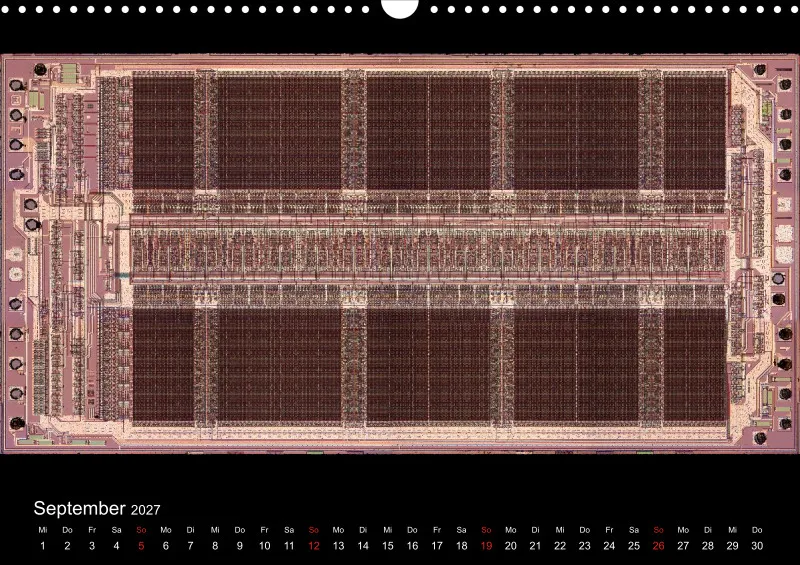Click date 28 in the calendar
This screenshot has height=565, width=800.
pyautogui.click(x=708, y=546)
